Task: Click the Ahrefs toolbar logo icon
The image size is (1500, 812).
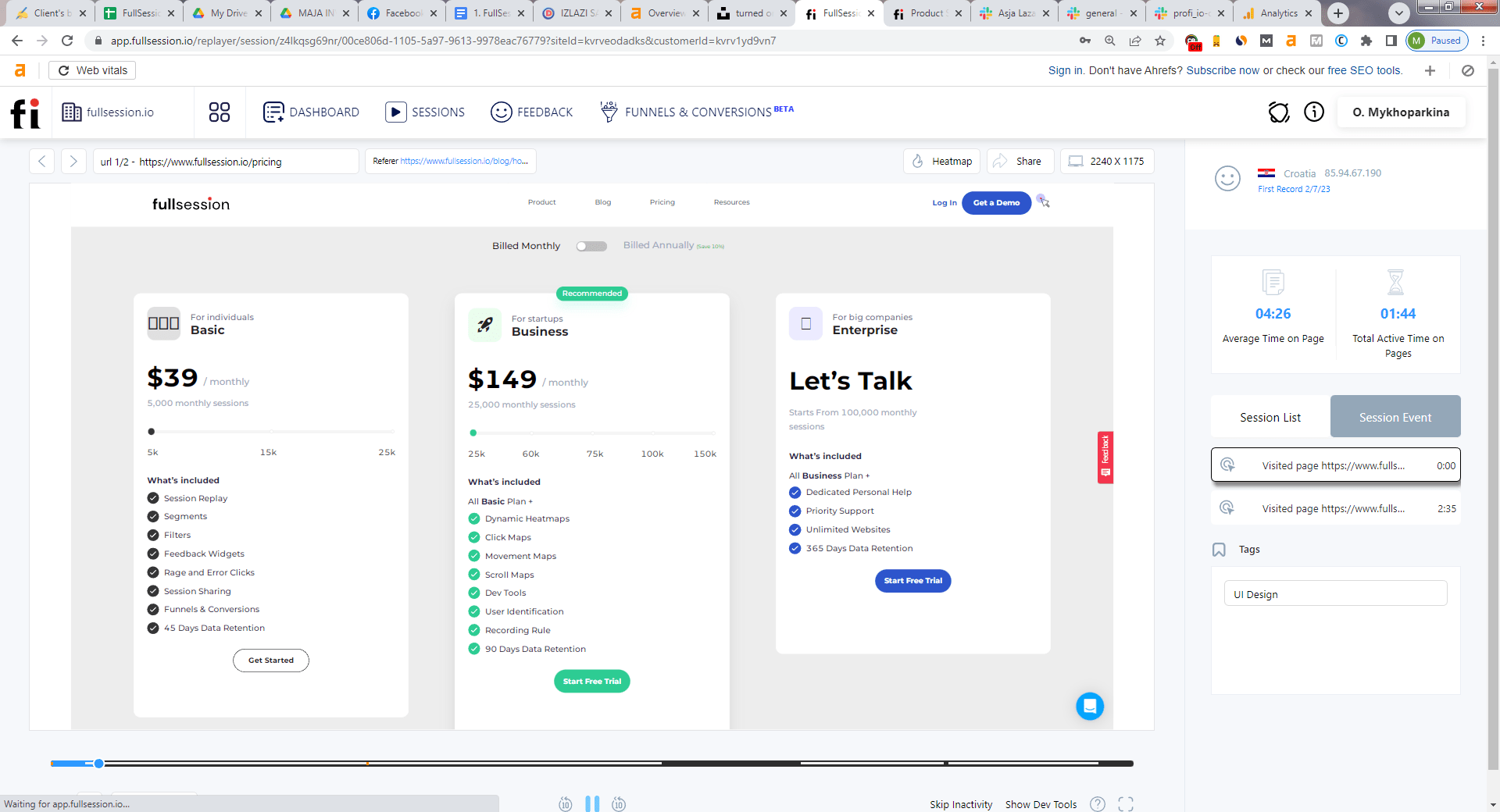Action: (x=20, y=70)
